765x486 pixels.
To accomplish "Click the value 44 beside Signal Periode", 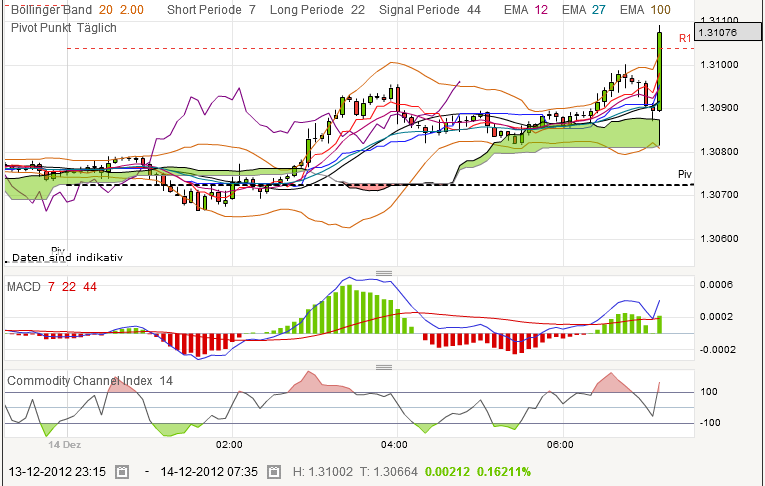I will [474, 10].
